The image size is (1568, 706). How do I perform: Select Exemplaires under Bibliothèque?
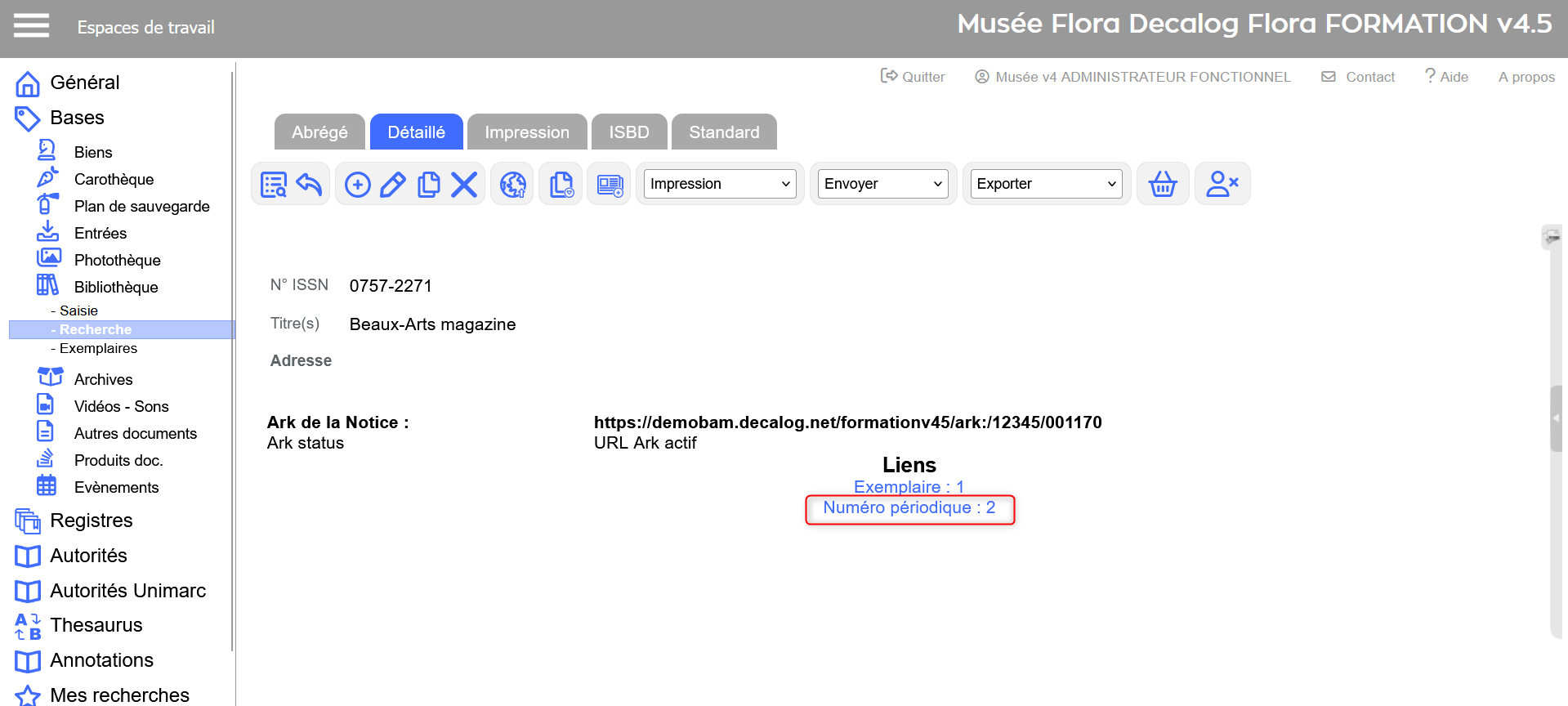point(98,349)
